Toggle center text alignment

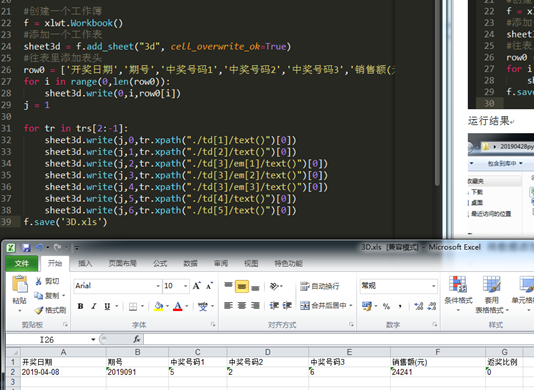(242, 306)
